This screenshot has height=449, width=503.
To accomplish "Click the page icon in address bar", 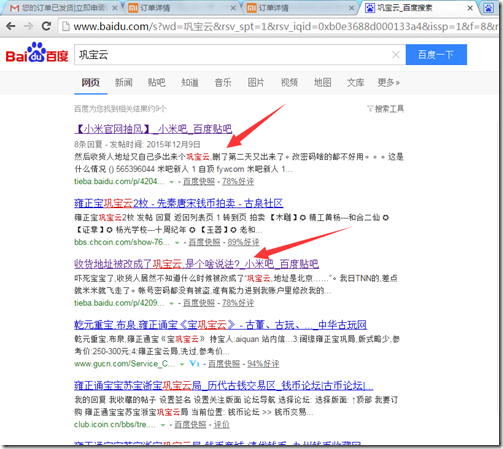I will [66, 26].
